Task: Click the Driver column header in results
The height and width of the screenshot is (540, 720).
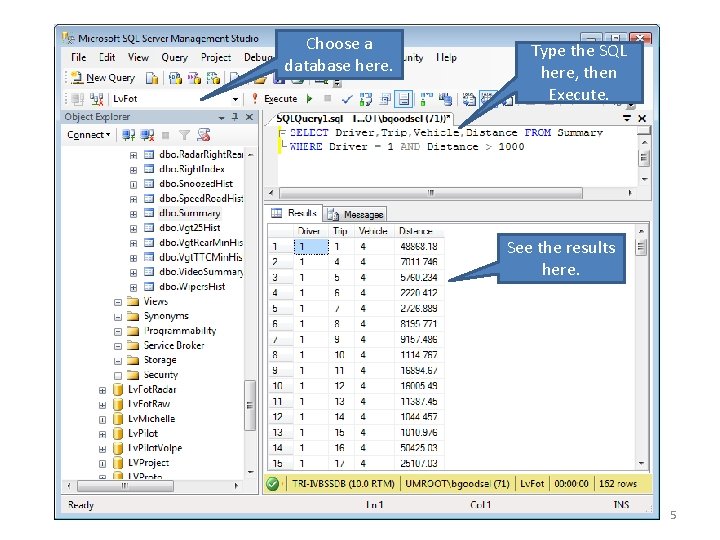Action: pyautogui.click(x=310, y=231)
